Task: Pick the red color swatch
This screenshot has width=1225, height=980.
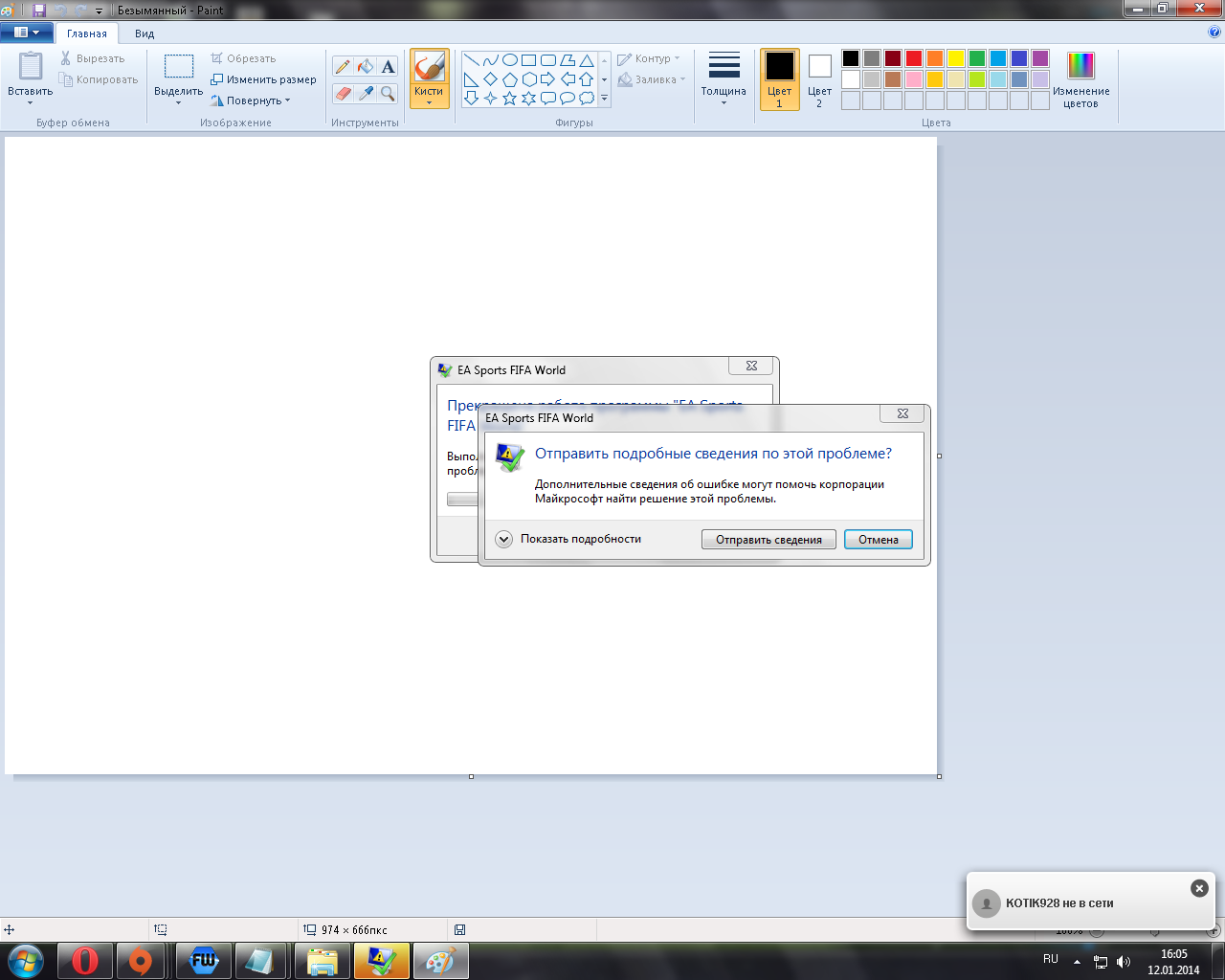Action: click(x=914, y=58)
